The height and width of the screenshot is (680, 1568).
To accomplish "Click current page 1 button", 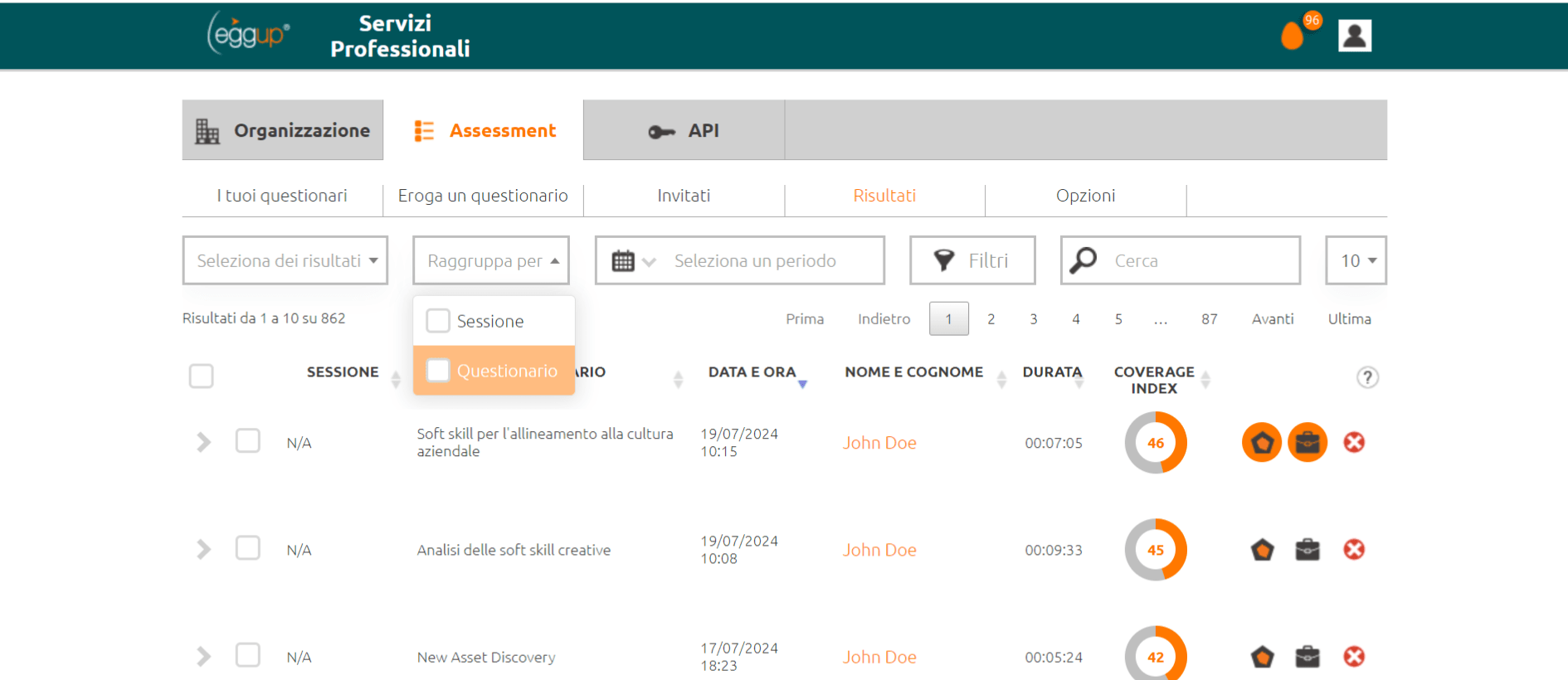I will click(949, 319).
